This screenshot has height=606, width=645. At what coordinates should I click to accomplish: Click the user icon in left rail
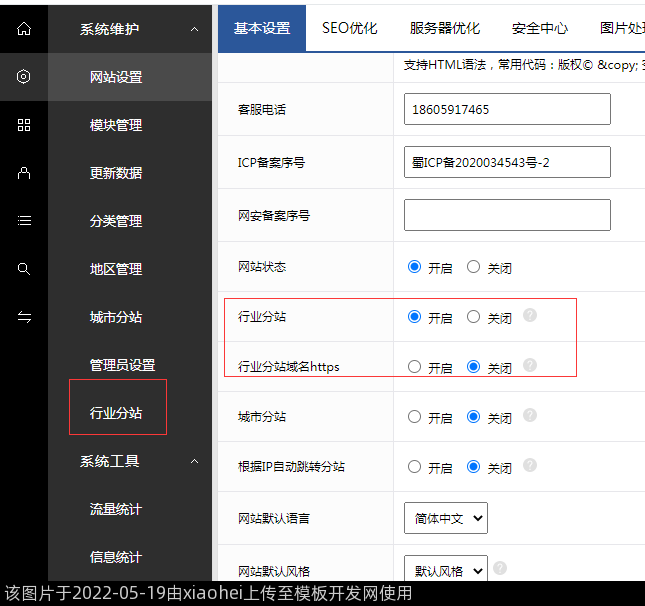(x=24, y=173)
